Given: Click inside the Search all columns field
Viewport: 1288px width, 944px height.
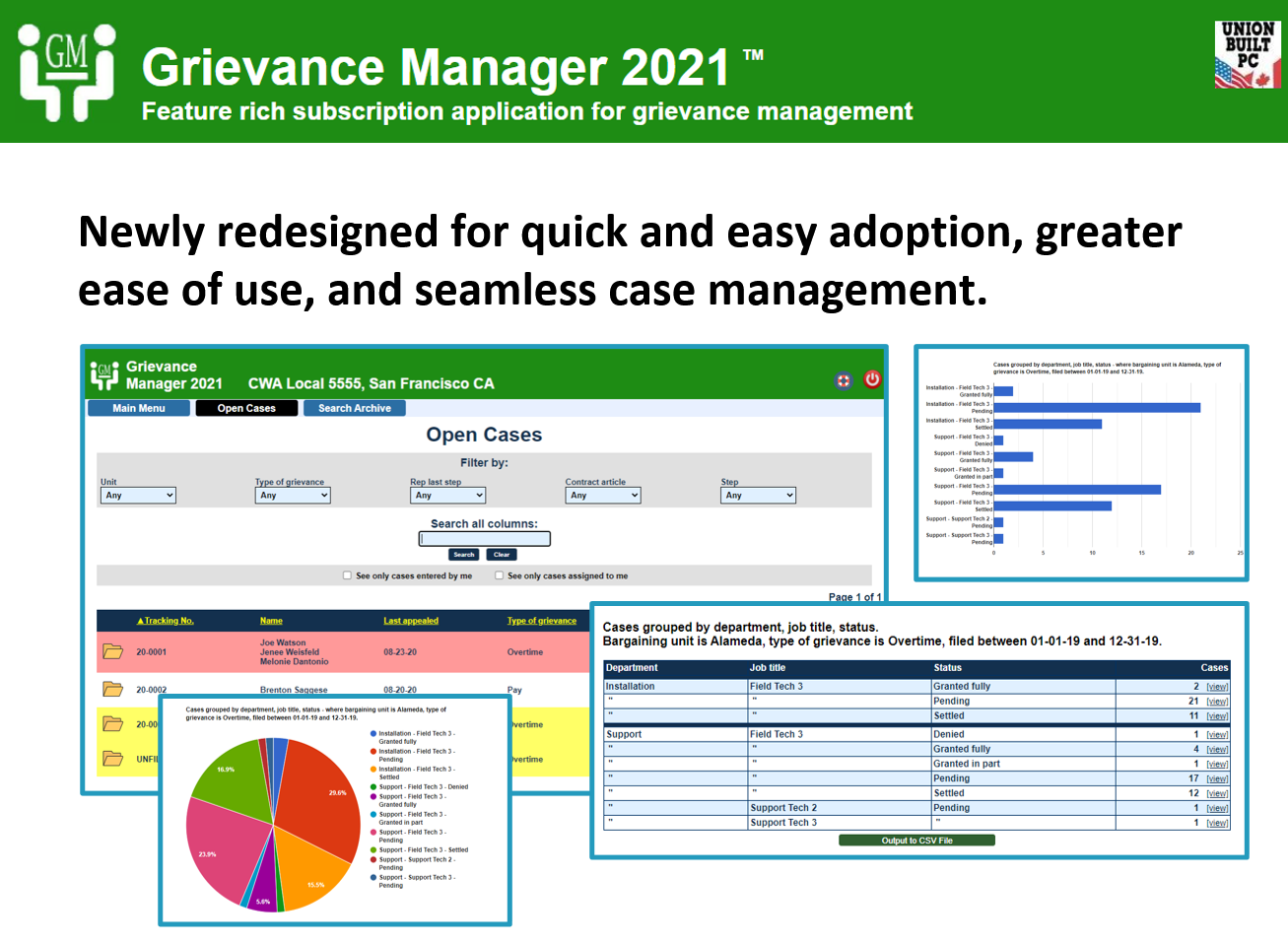Looking at the screenshot, I should click(484, 538).
